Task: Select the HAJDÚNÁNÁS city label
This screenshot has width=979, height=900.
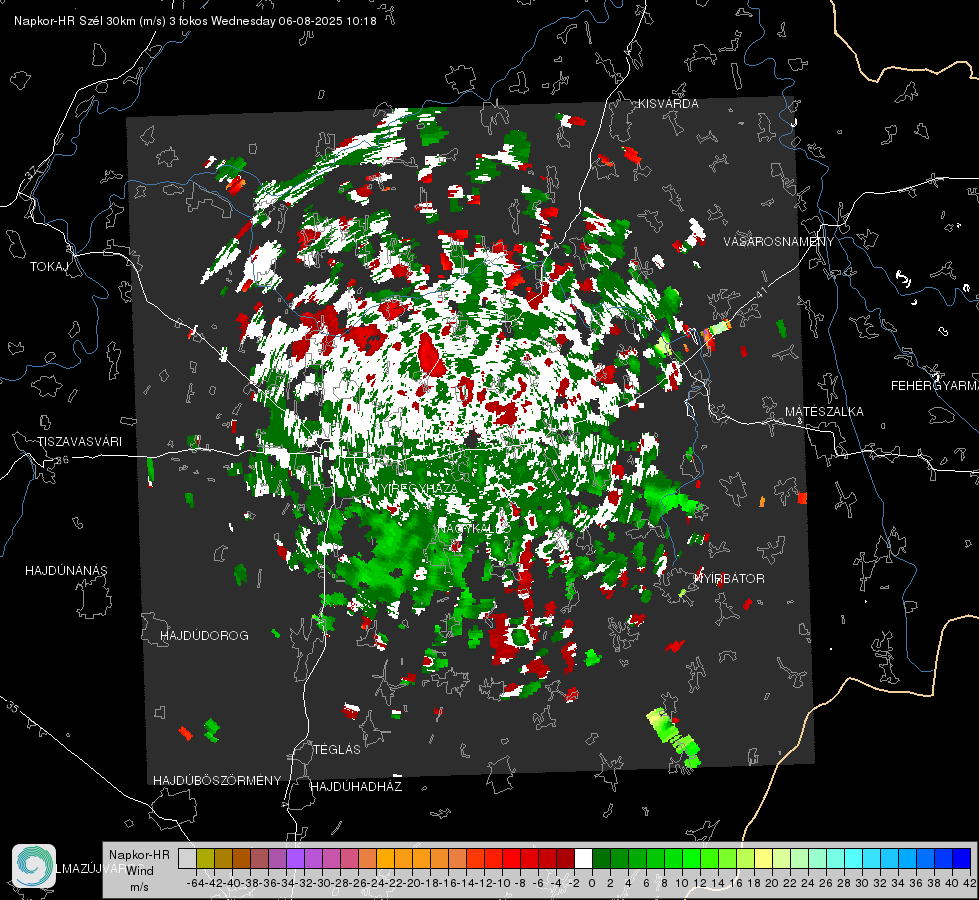Action: click(66, 571)
